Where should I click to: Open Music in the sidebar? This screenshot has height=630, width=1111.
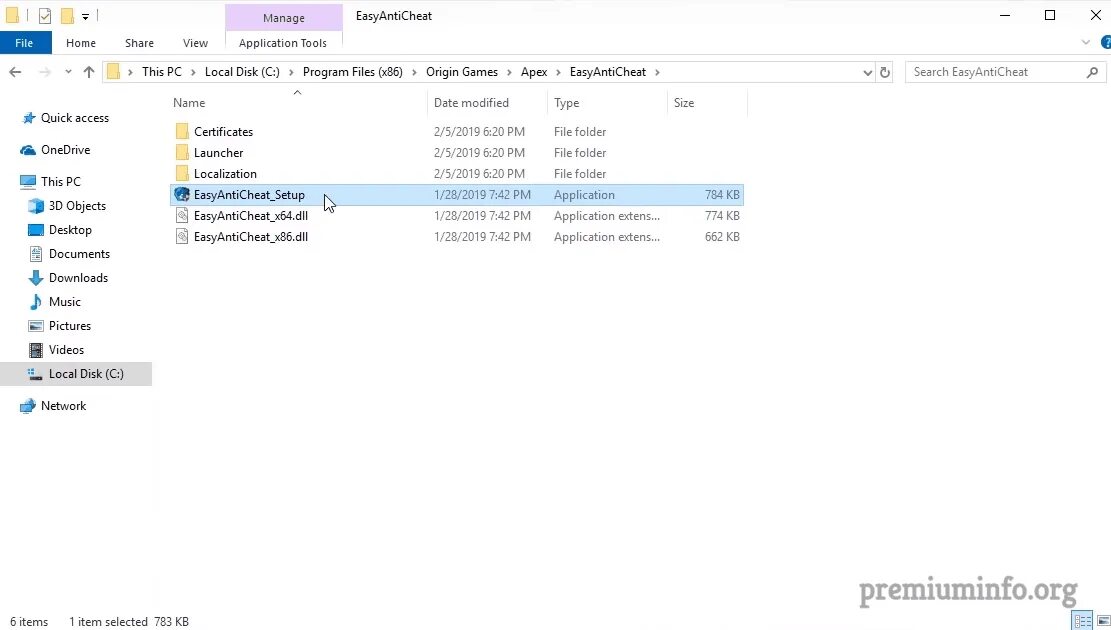tap(64, 303)
